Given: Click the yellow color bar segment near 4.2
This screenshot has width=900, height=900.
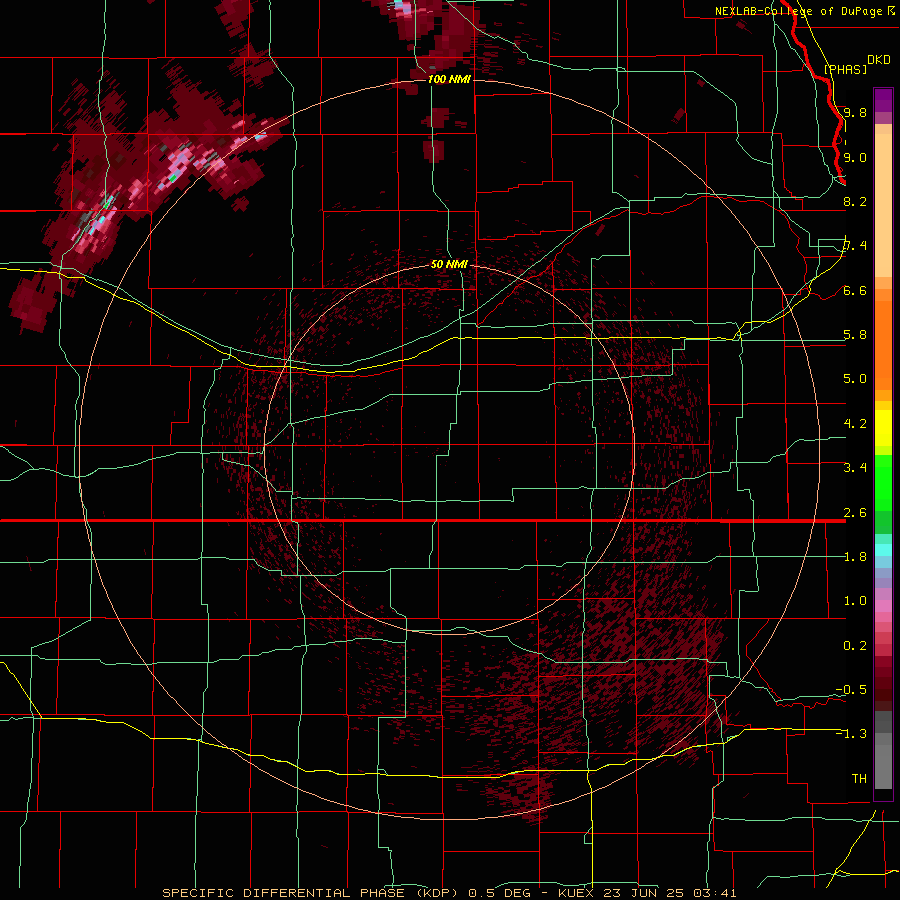Looking at the screenshot, I should click(x=883, y=428).
